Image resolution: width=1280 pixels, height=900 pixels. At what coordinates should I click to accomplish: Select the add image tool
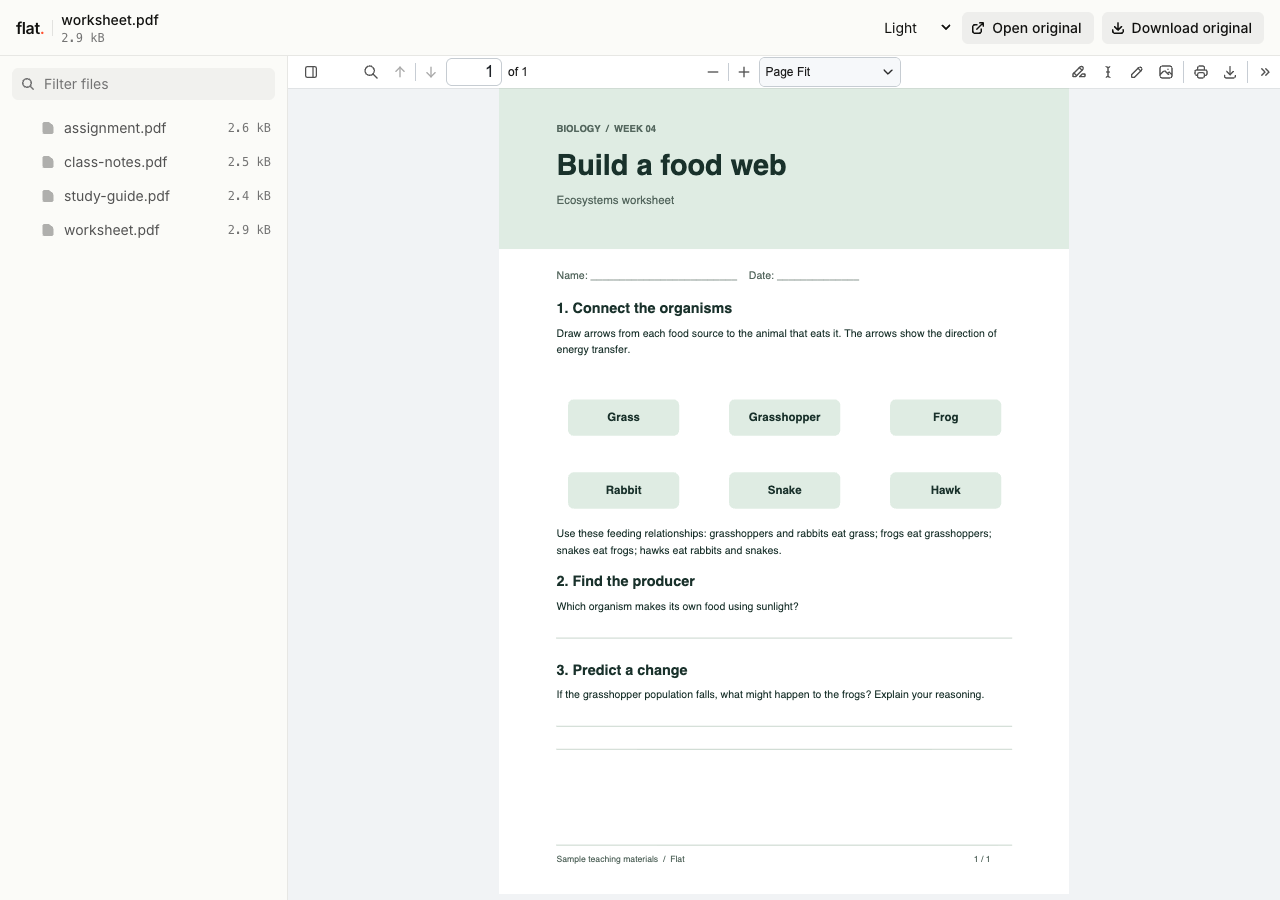(x=1166, y=72)
